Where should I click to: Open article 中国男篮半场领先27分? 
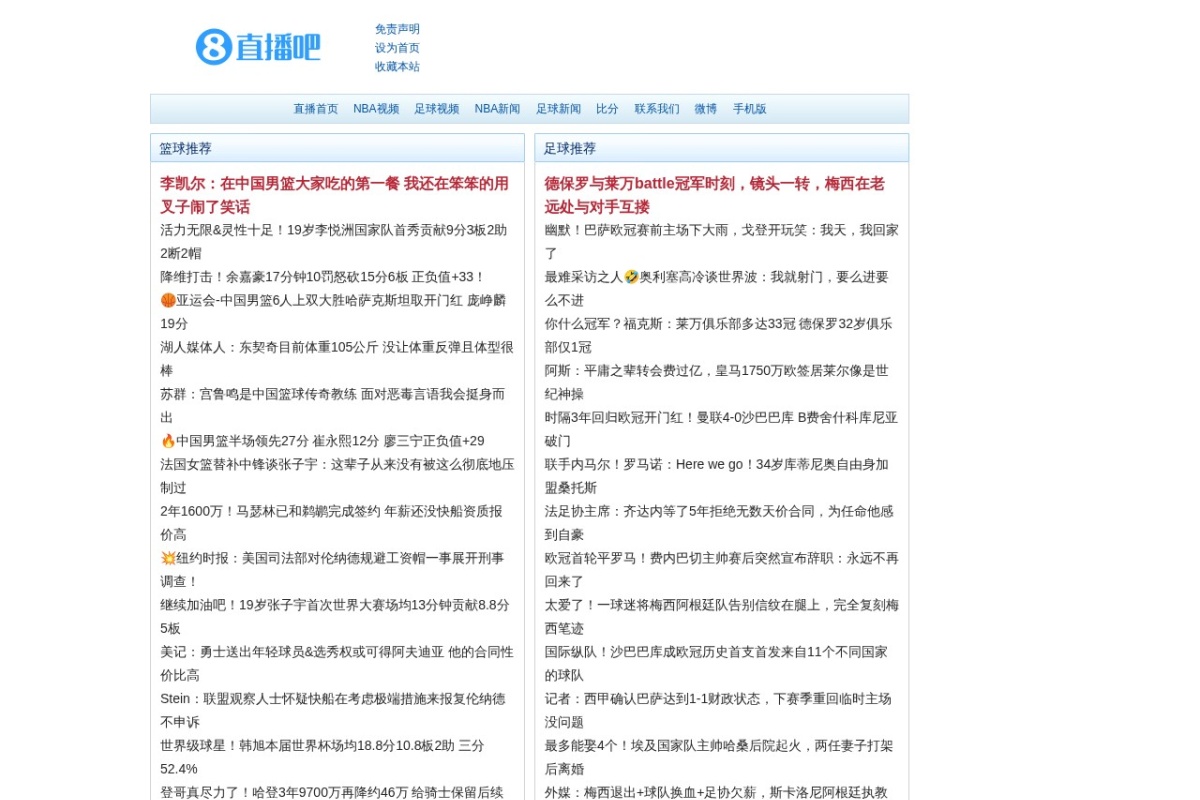pos(322,441)
